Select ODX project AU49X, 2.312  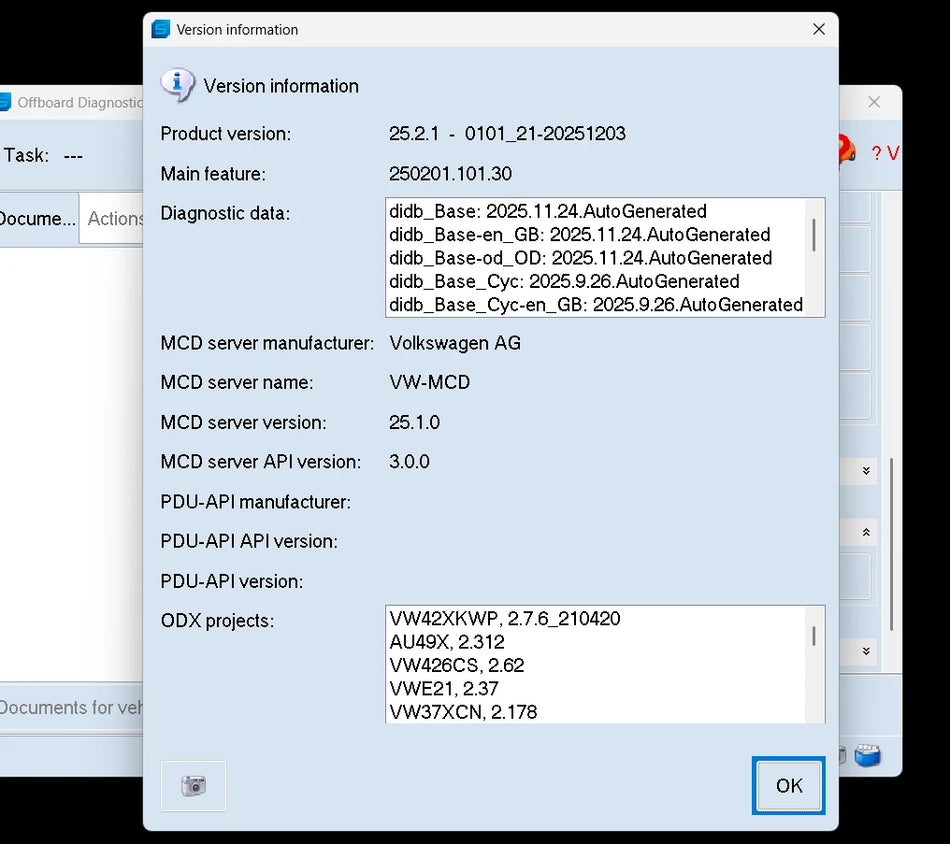[447, 642]
